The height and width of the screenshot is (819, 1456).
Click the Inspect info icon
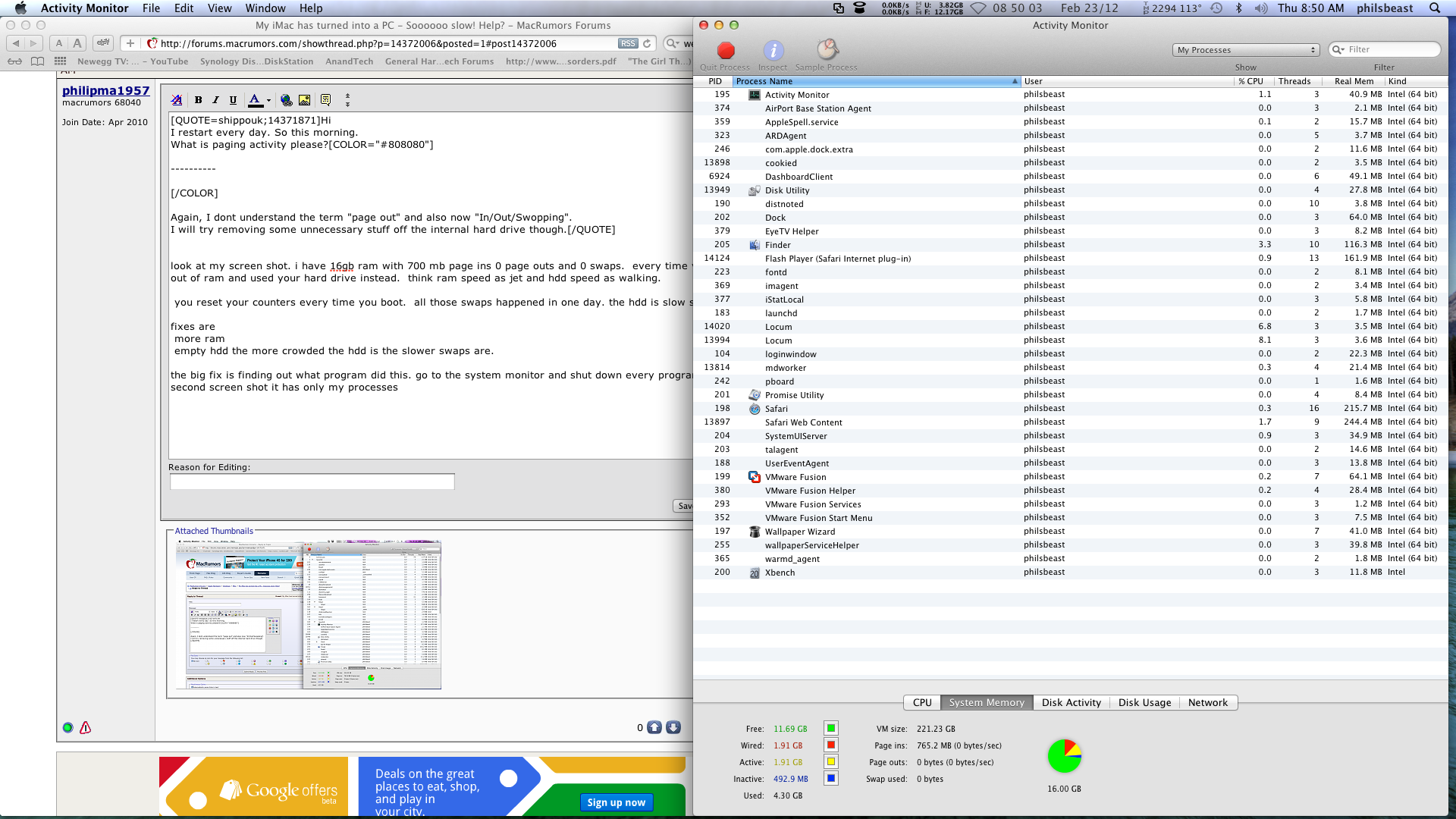coord(773,51)
